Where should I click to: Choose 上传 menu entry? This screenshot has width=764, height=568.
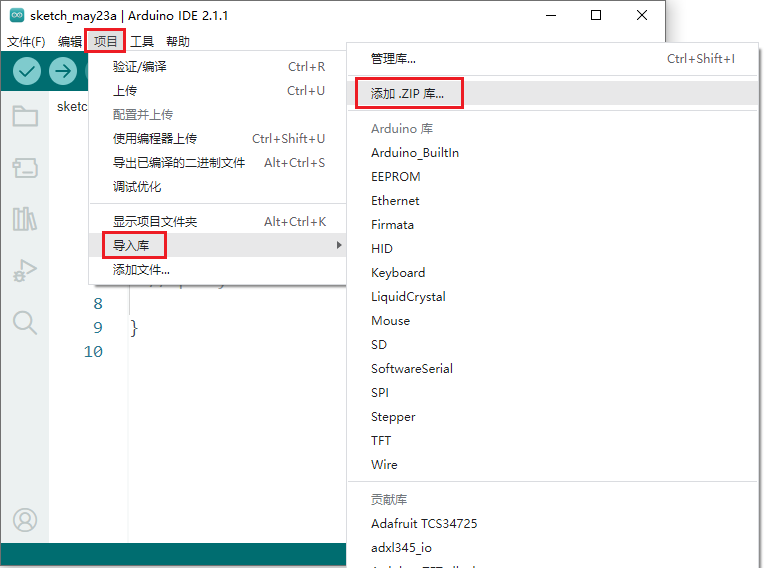(218, 91)
